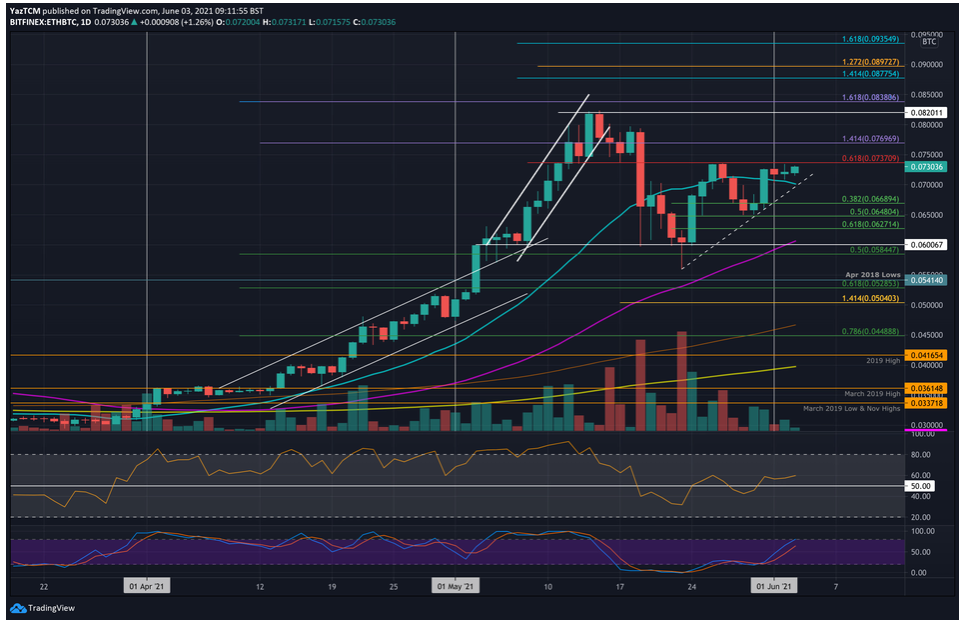
Task: Click the 25 date label on time axis
Action: tap(394, 587)
